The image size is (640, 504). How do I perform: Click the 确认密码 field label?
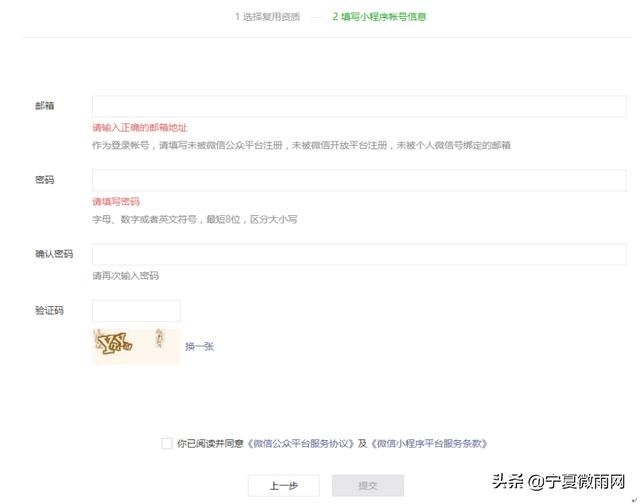click(54, 254)
